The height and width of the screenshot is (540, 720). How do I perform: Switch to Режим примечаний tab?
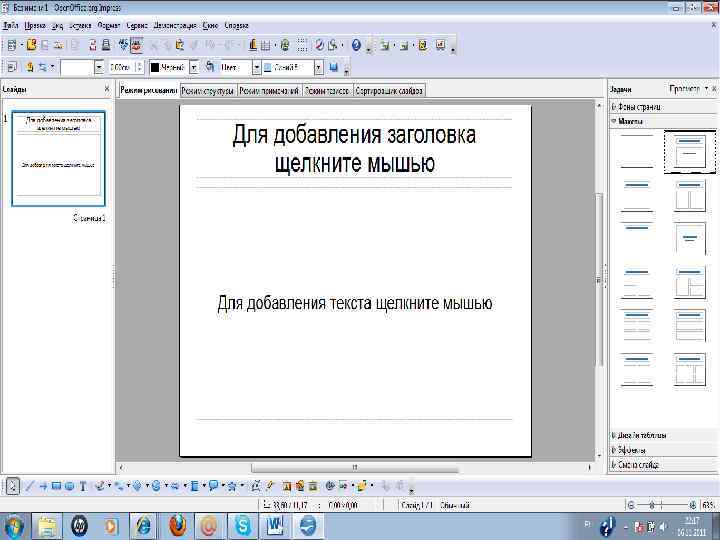pyautogui.click(x=269, y=90)
